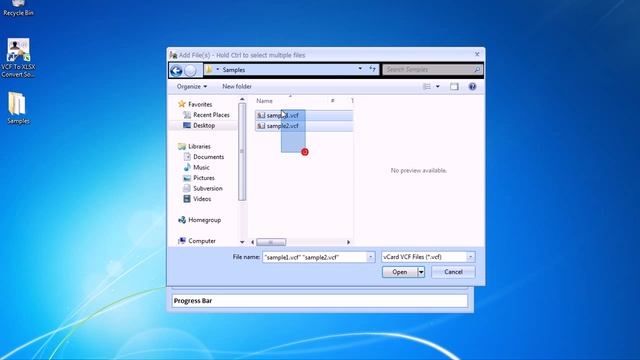Expand the address bar history dropdown
640x360 pixels.
[360, 69]
